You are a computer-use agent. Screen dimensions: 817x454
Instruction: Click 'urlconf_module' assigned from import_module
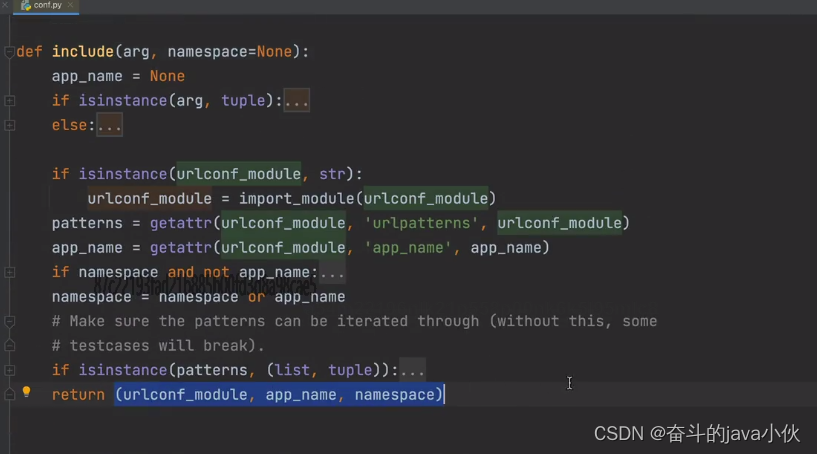click(150, 199)
